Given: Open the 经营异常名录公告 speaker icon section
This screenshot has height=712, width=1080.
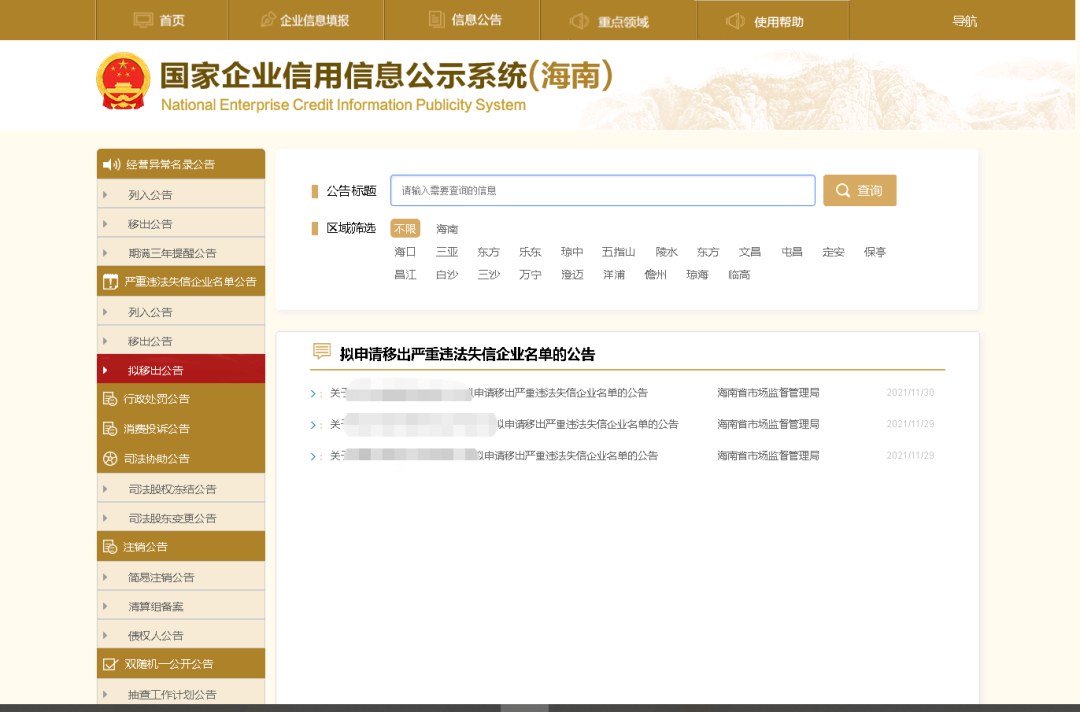Looking at the screenshot, I should coord(111,164).
